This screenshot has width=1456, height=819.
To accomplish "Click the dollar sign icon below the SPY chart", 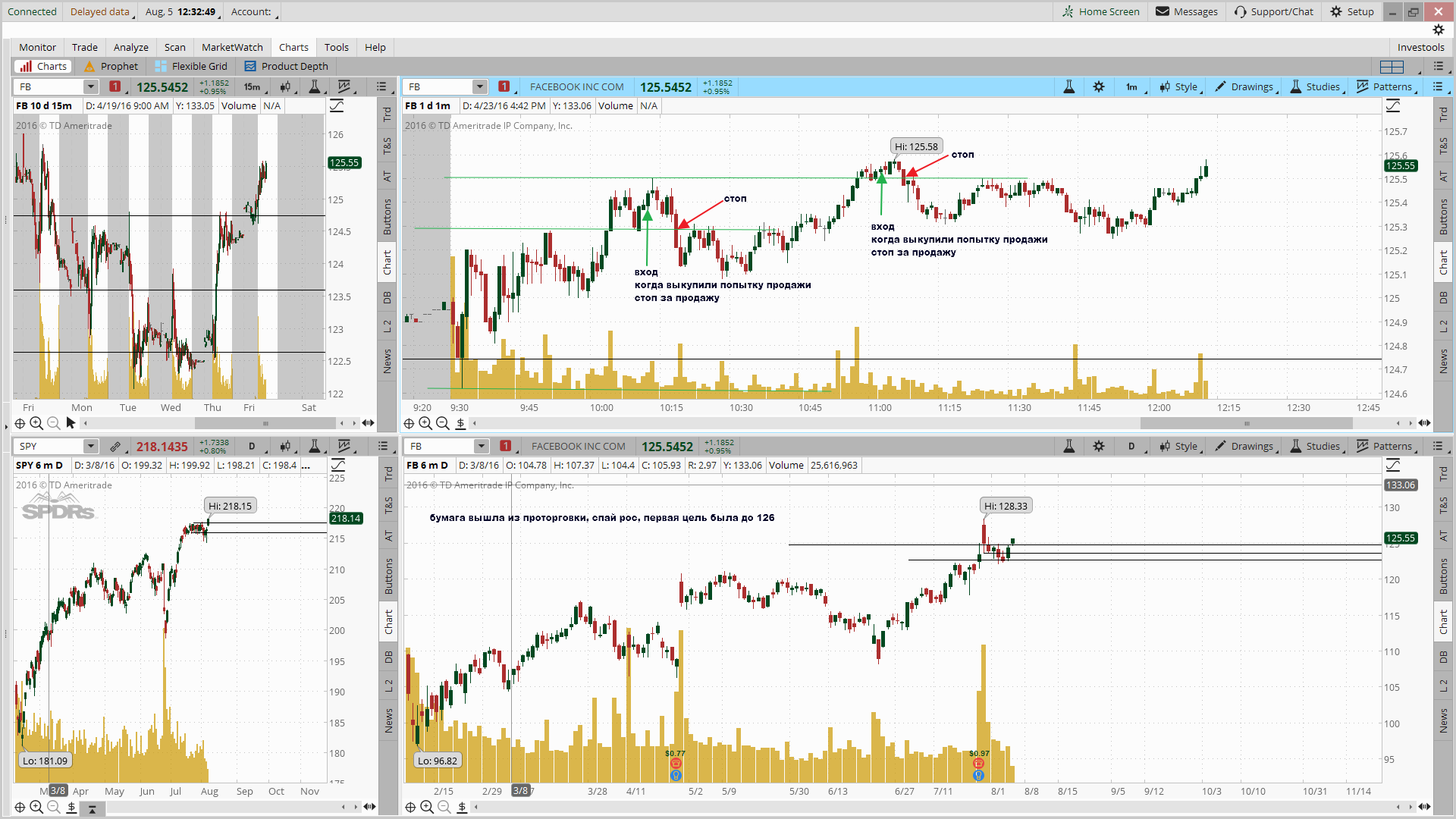I will 72,807.
